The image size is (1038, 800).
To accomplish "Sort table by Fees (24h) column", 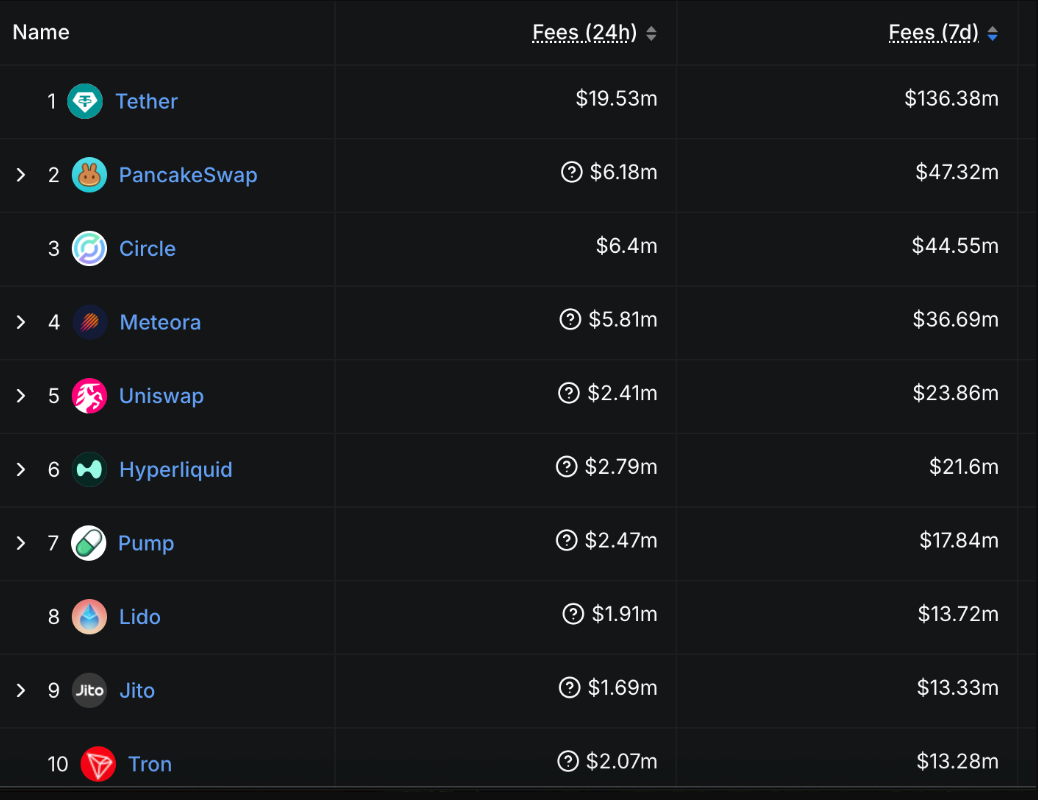I will click(585, 33).
